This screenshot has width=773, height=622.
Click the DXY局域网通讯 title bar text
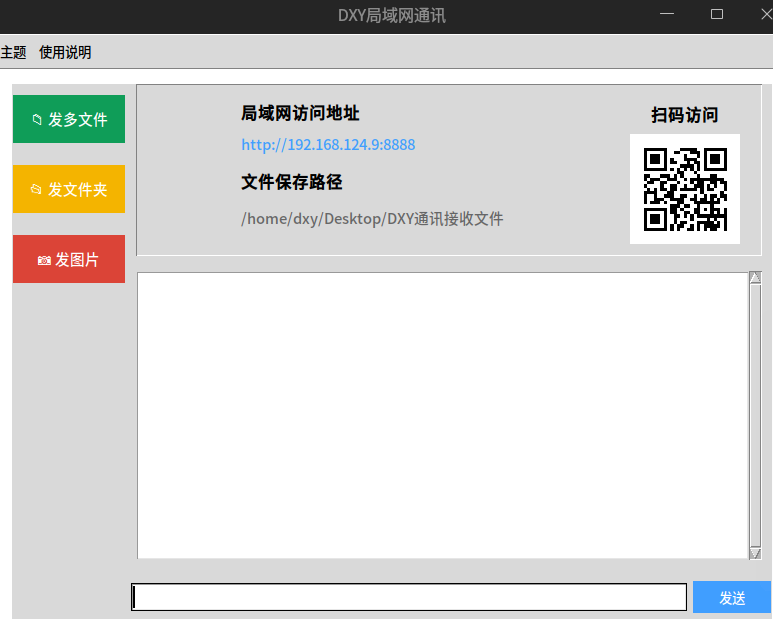tap(392, 16)
